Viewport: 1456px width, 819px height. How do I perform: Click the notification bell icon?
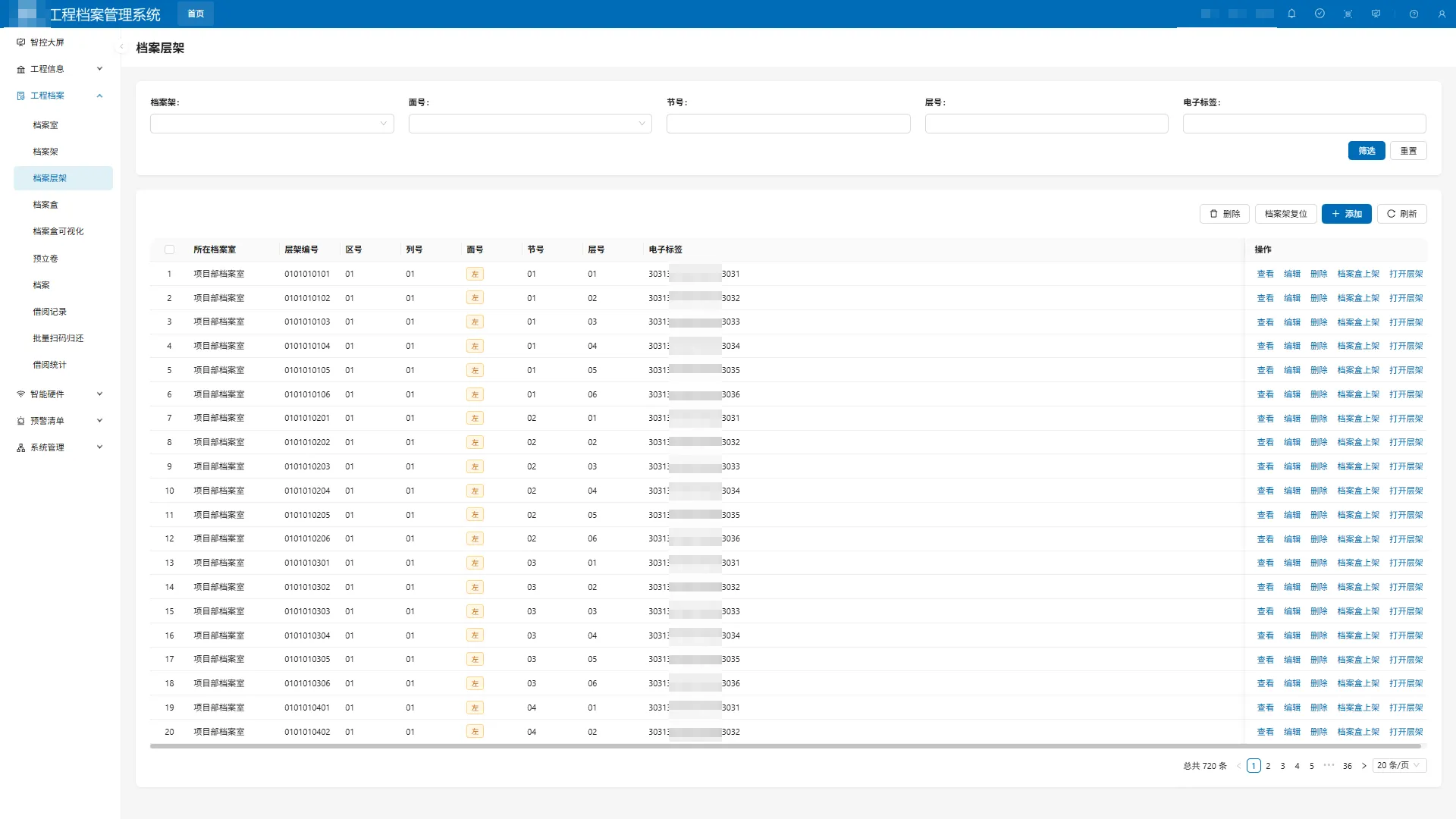point(1291,14)
